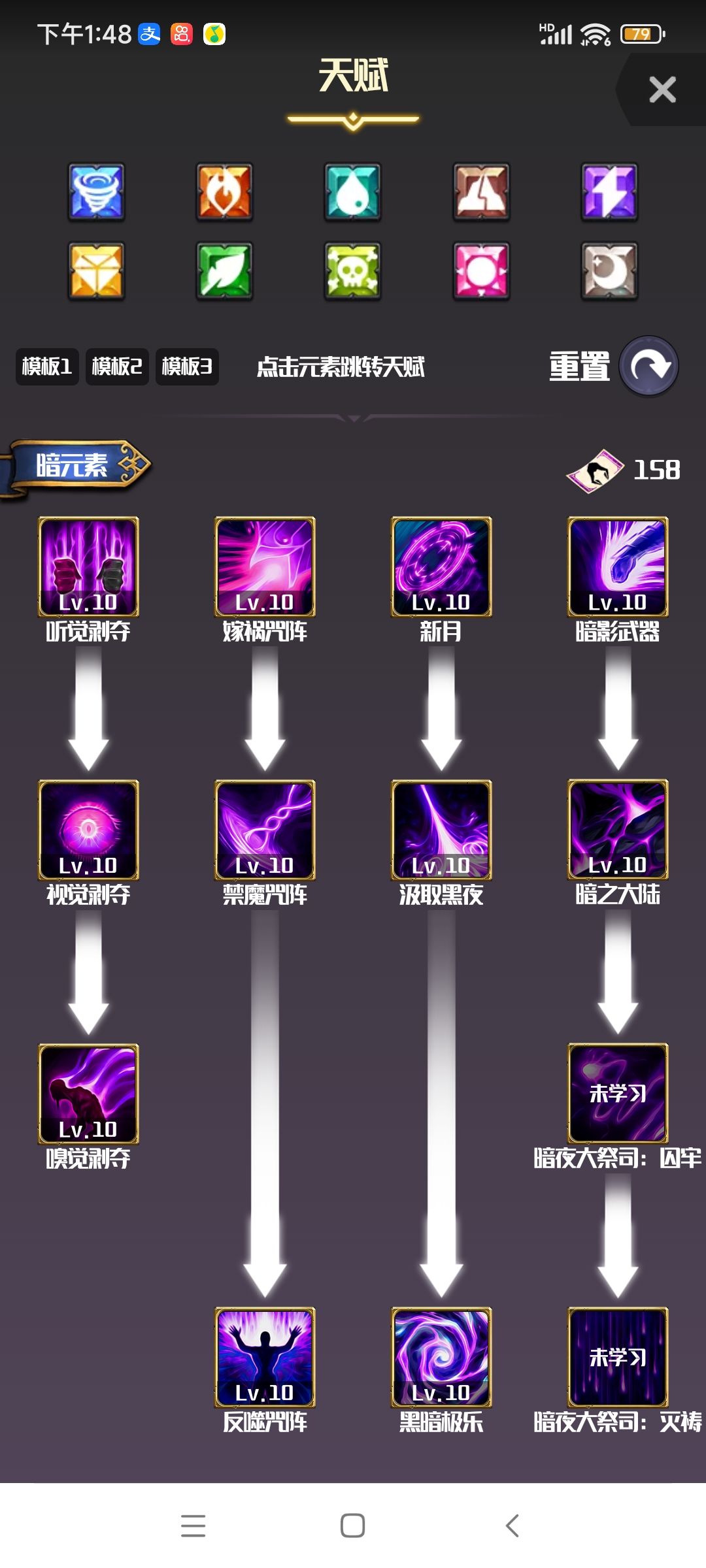Select the fire element icon
Viewport: 706px width, 1568px height.
click(x=224, y=191)
